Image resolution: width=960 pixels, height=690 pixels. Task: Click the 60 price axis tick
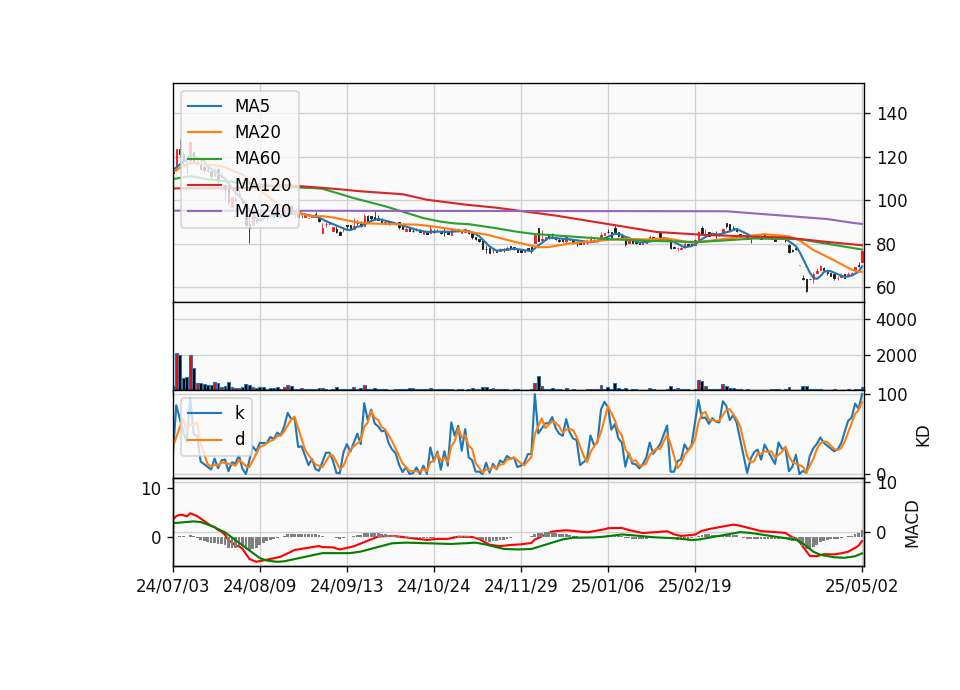886,288
